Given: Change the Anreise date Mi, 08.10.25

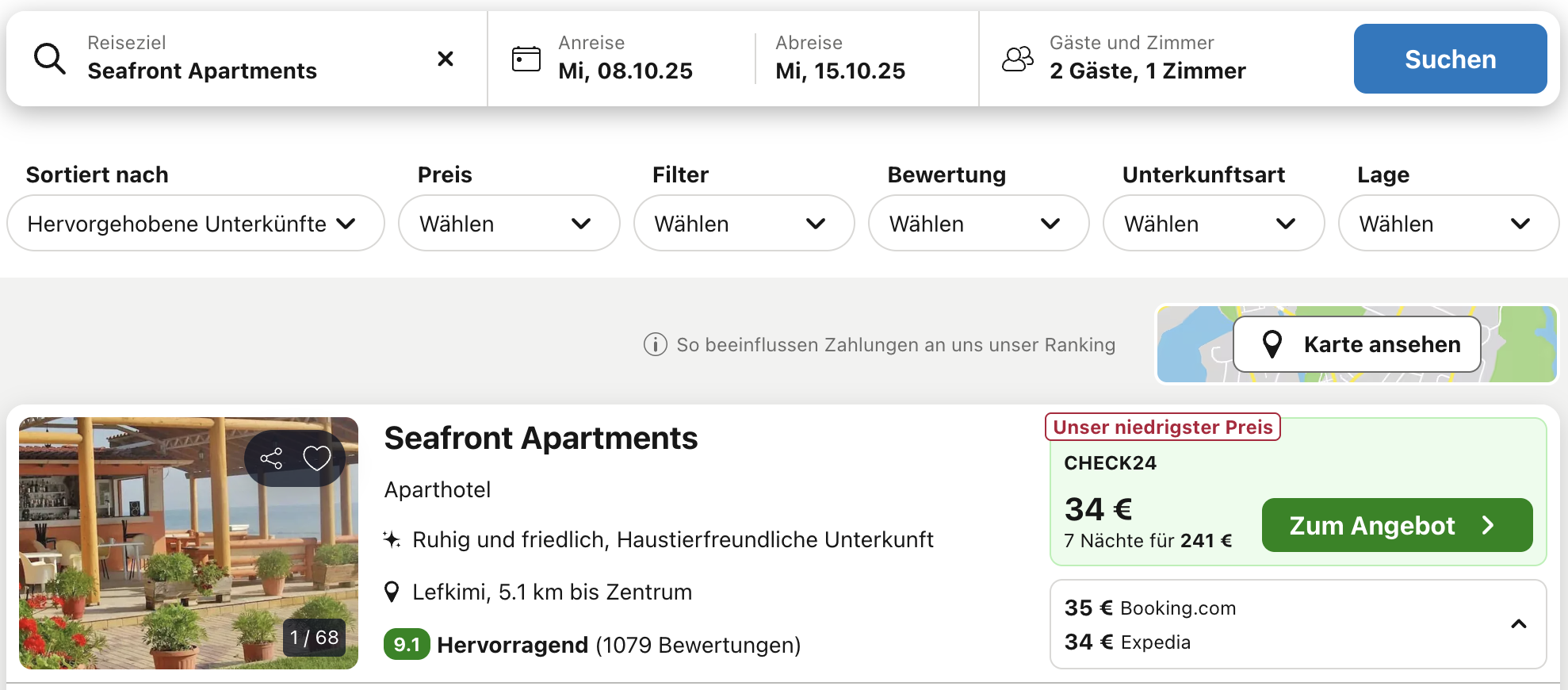Looking at the screenshot, I should tap(625, 59).
